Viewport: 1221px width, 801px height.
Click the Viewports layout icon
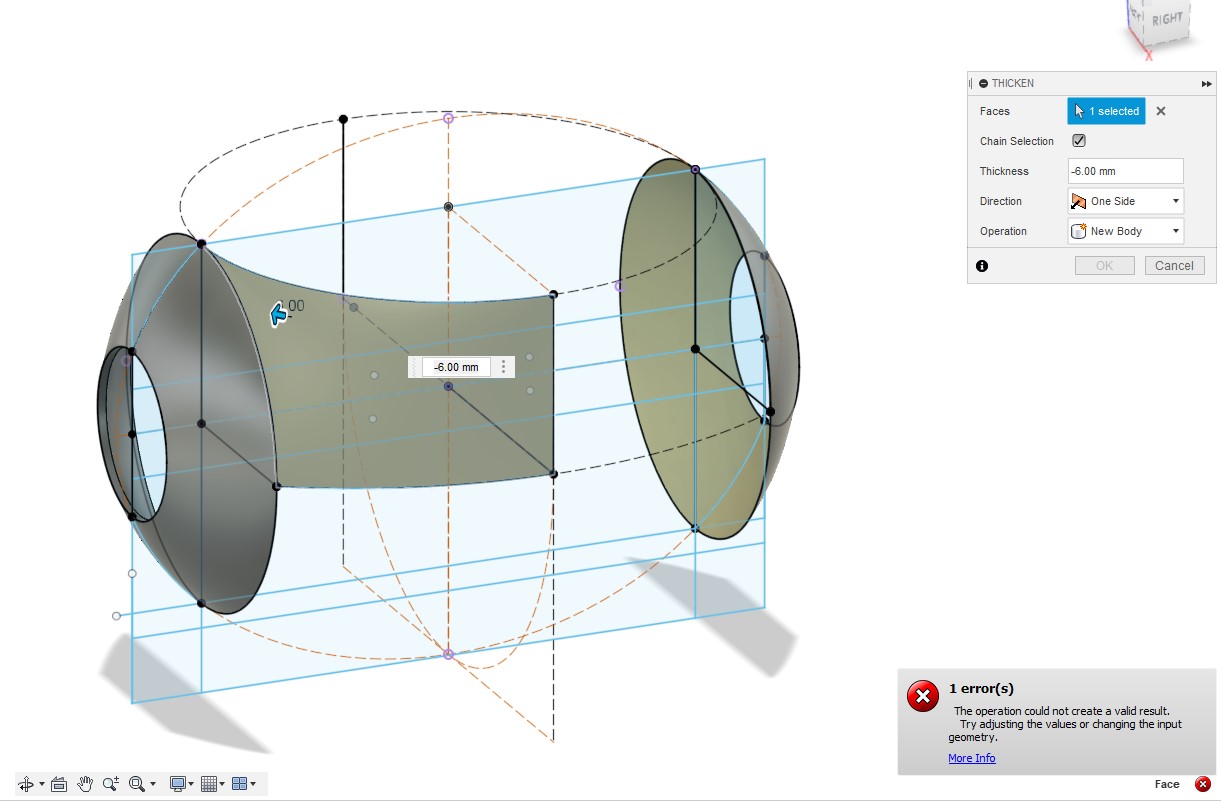[x=240, y=784]
